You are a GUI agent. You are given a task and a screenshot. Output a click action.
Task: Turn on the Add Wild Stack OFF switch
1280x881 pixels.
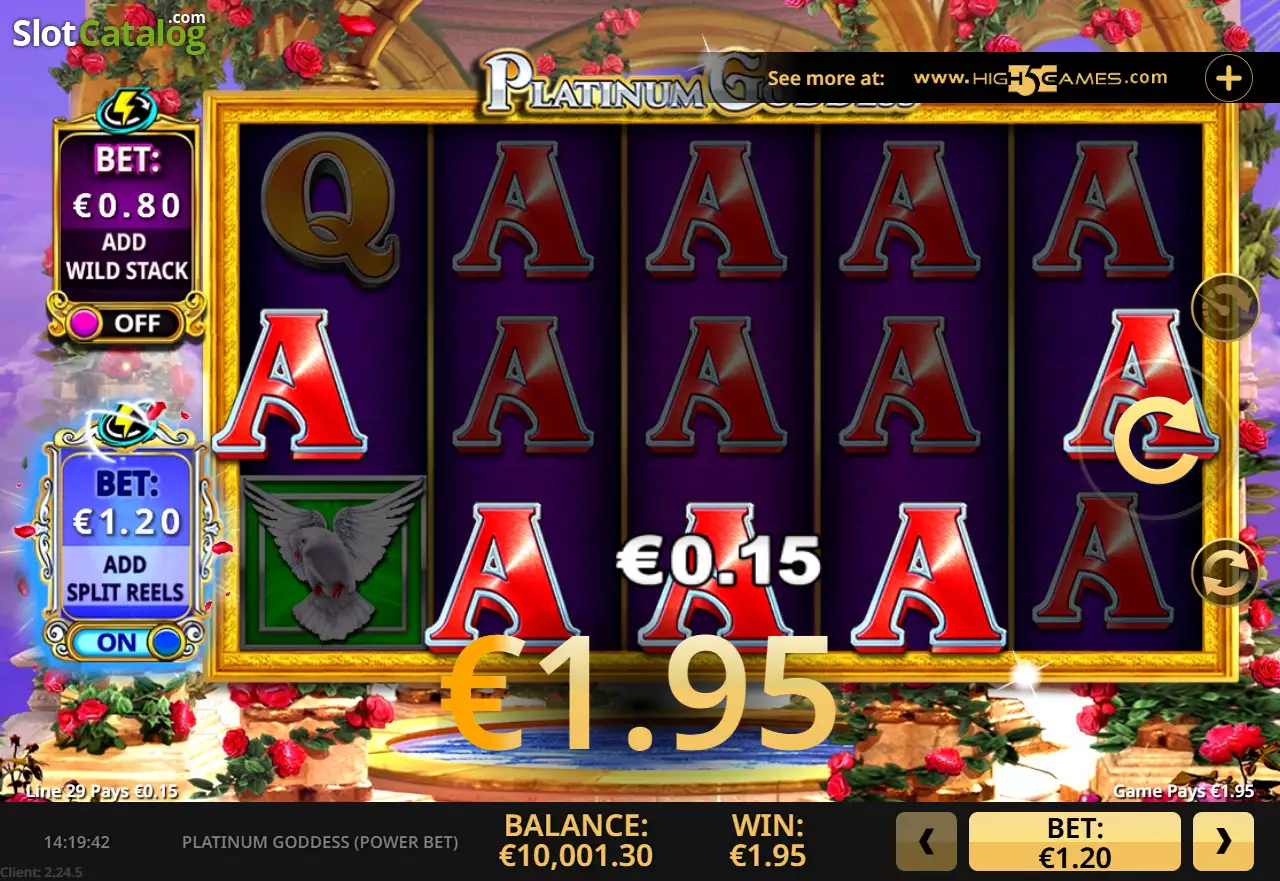[125, 323]
